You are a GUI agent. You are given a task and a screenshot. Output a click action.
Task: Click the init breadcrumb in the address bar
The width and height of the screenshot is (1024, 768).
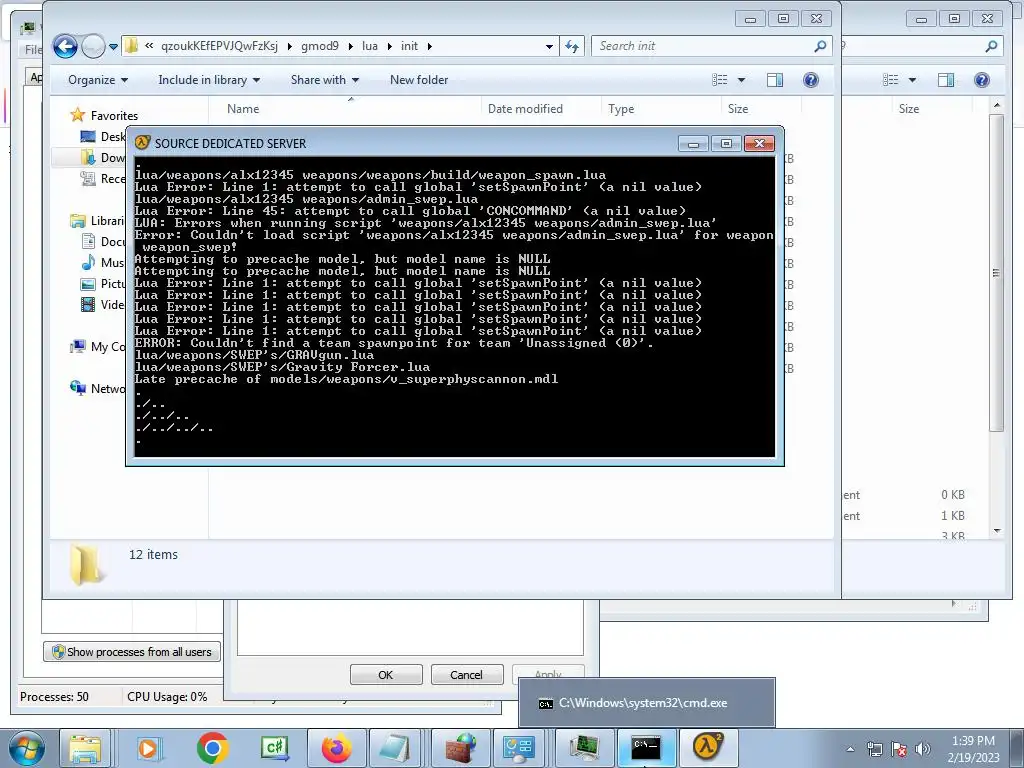[x=409, y=46]
